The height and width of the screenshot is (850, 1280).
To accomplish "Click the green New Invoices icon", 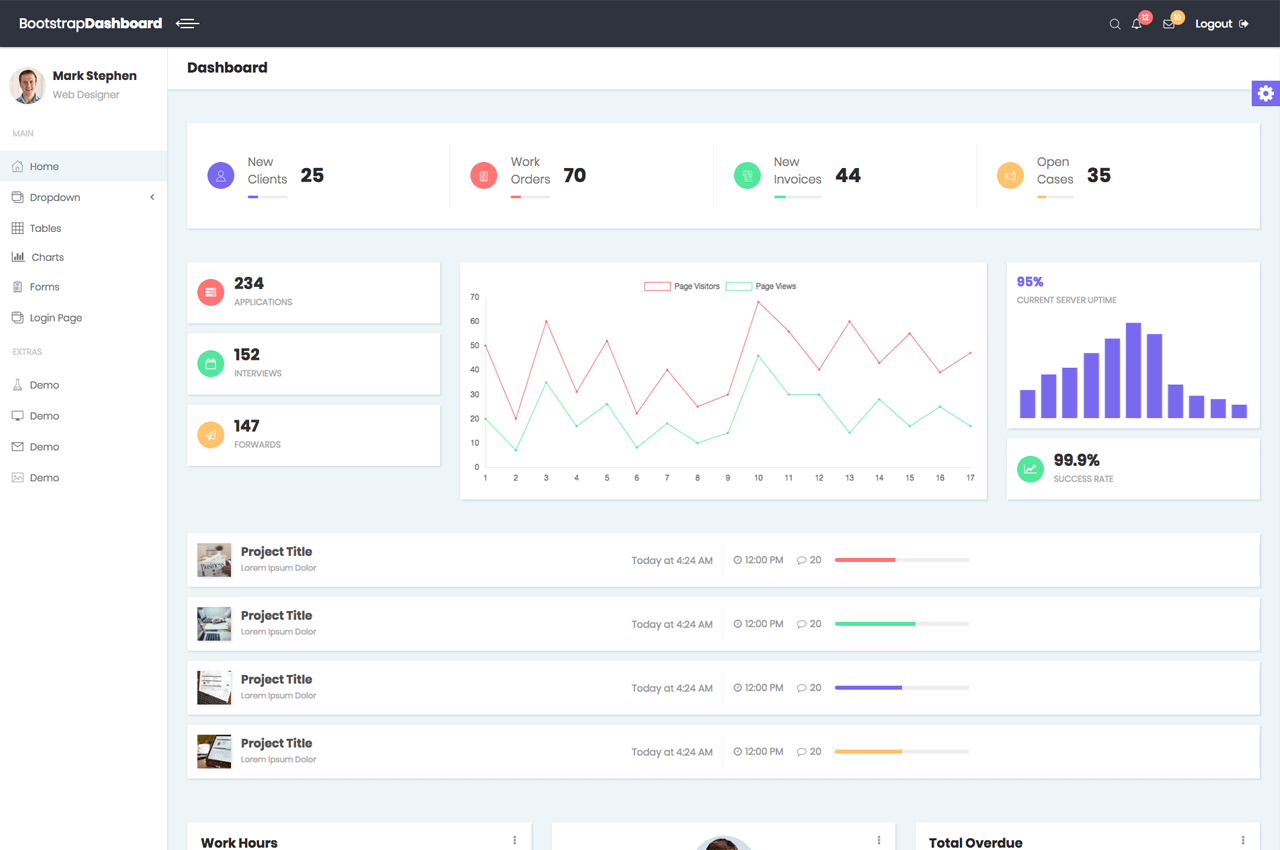I will [747, 176].
